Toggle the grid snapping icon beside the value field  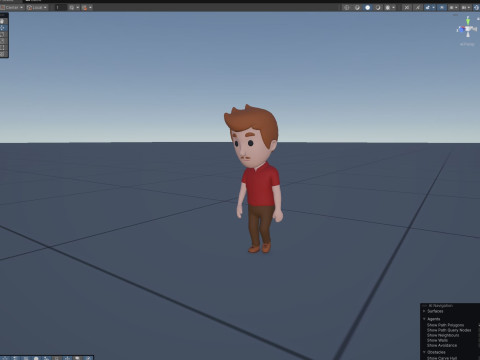pyautogui.click(x=72, y=7)
